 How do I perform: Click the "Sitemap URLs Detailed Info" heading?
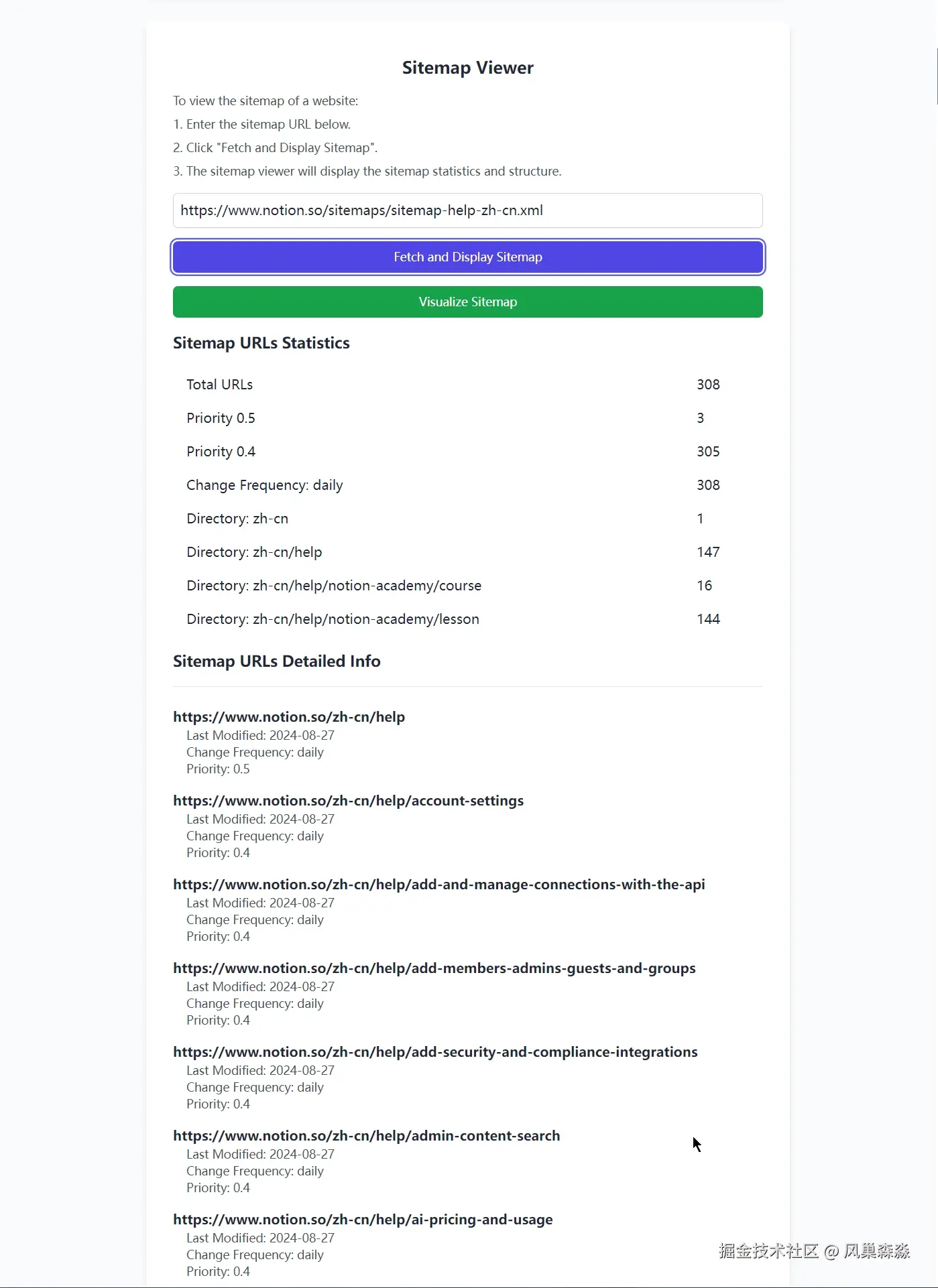click(x=276, y=661)
